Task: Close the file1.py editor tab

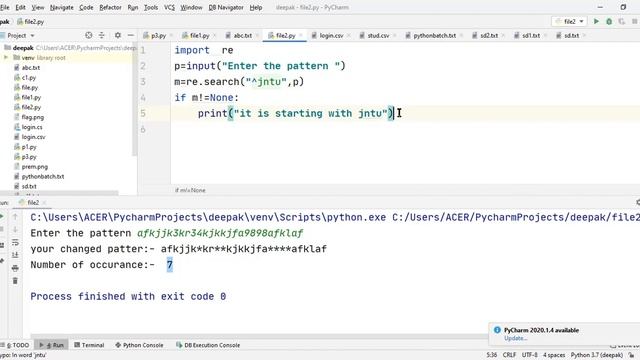Action: (x=215, y=36)
